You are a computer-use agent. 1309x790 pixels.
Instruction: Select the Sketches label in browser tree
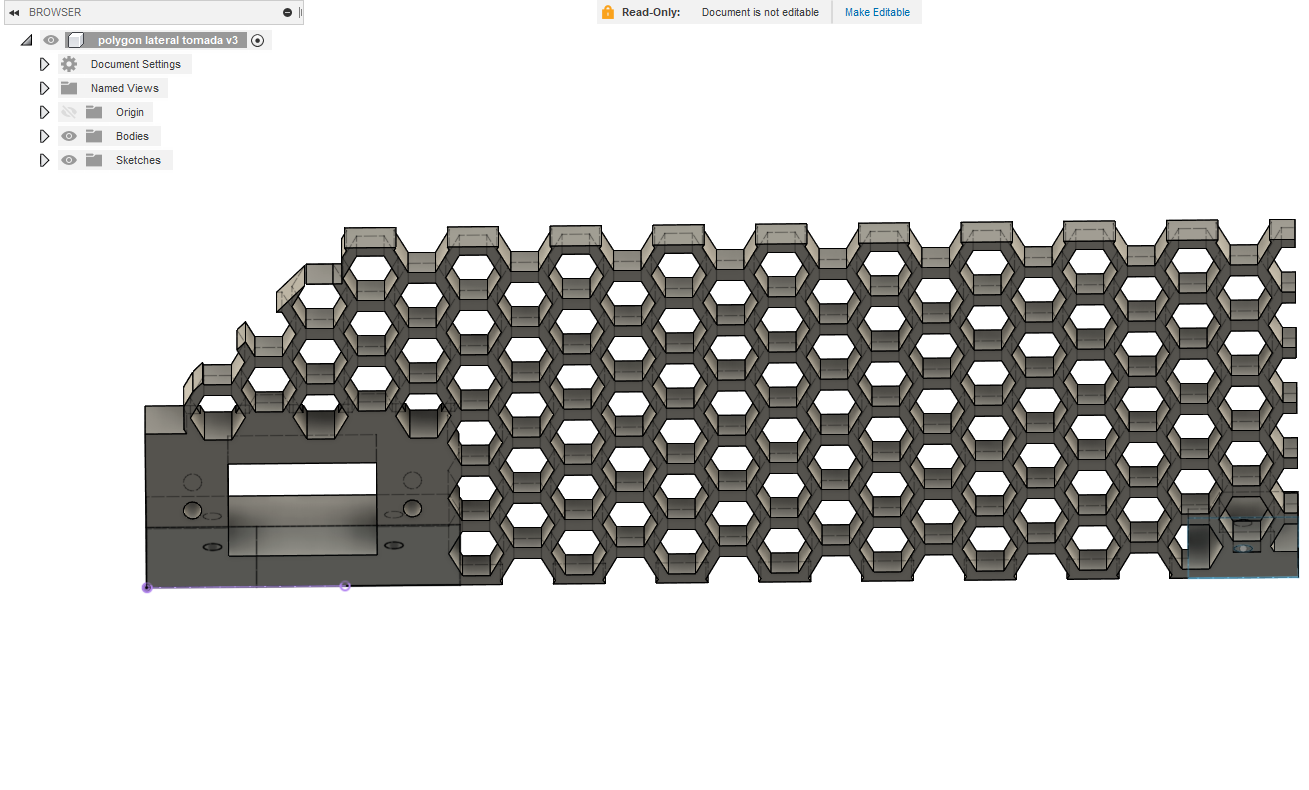click(x=138, y=160)
